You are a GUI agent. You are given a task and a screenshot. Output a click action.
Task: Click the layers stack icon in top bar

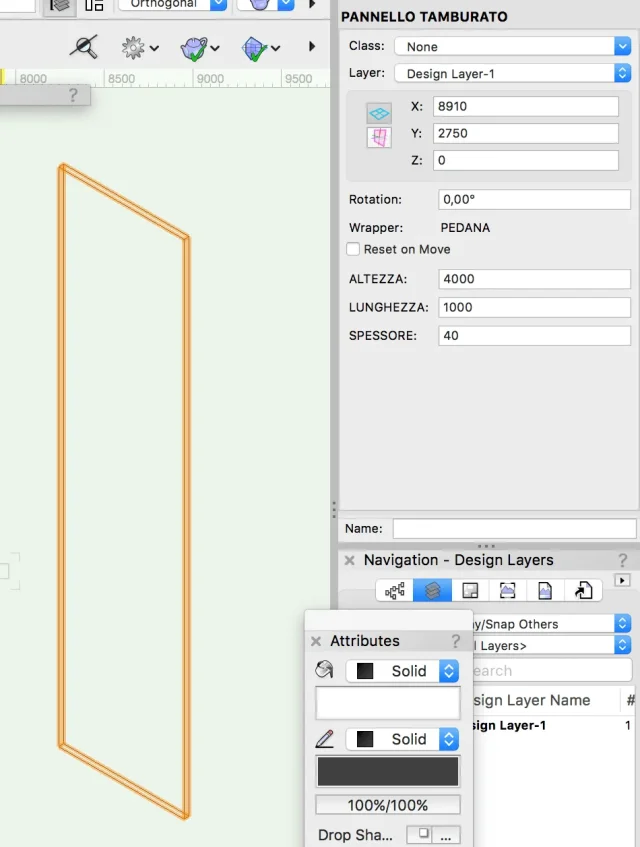(59, 6)
